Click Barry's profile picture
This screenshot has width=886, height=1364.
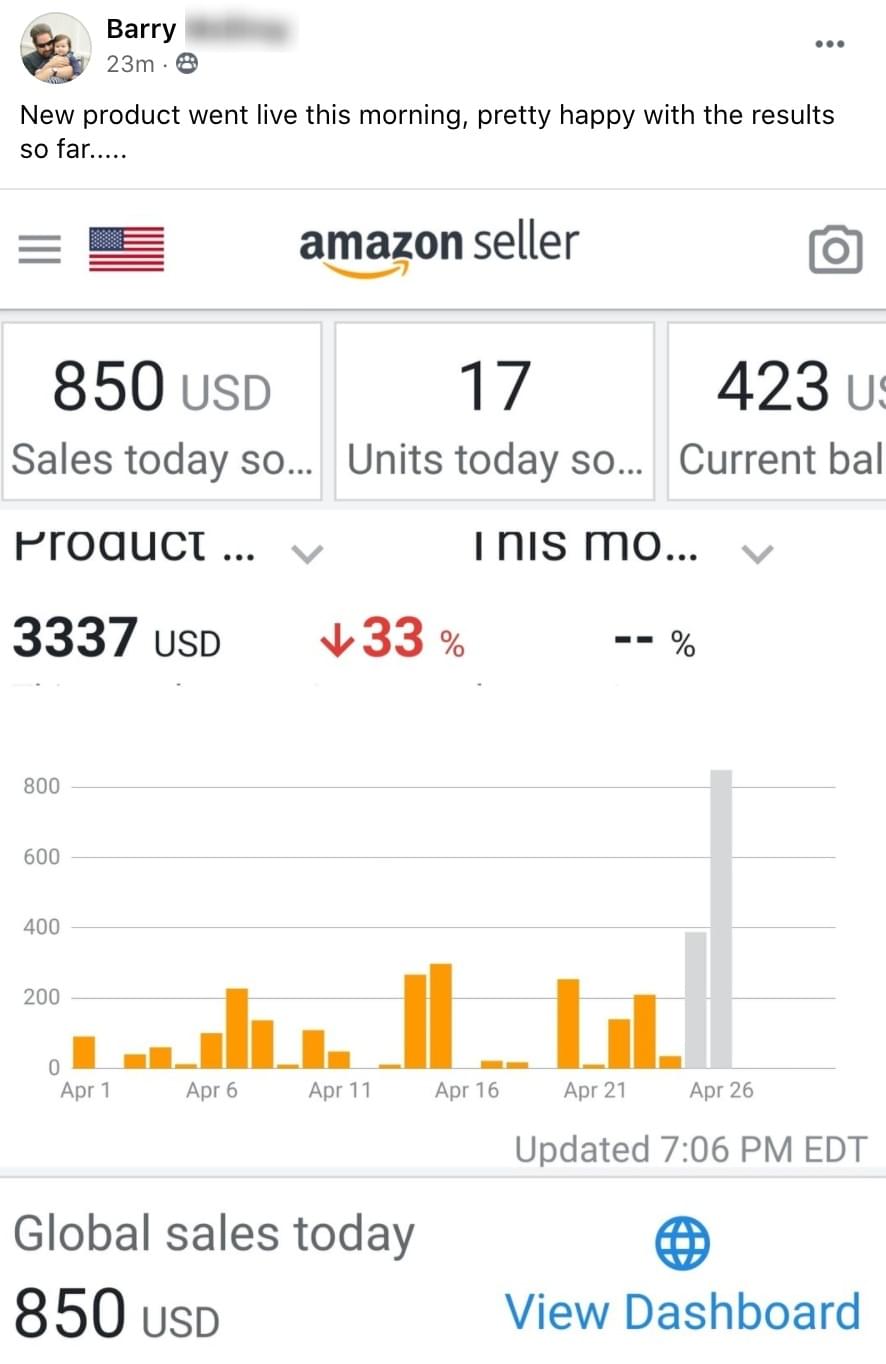click(x=56, y=47)
